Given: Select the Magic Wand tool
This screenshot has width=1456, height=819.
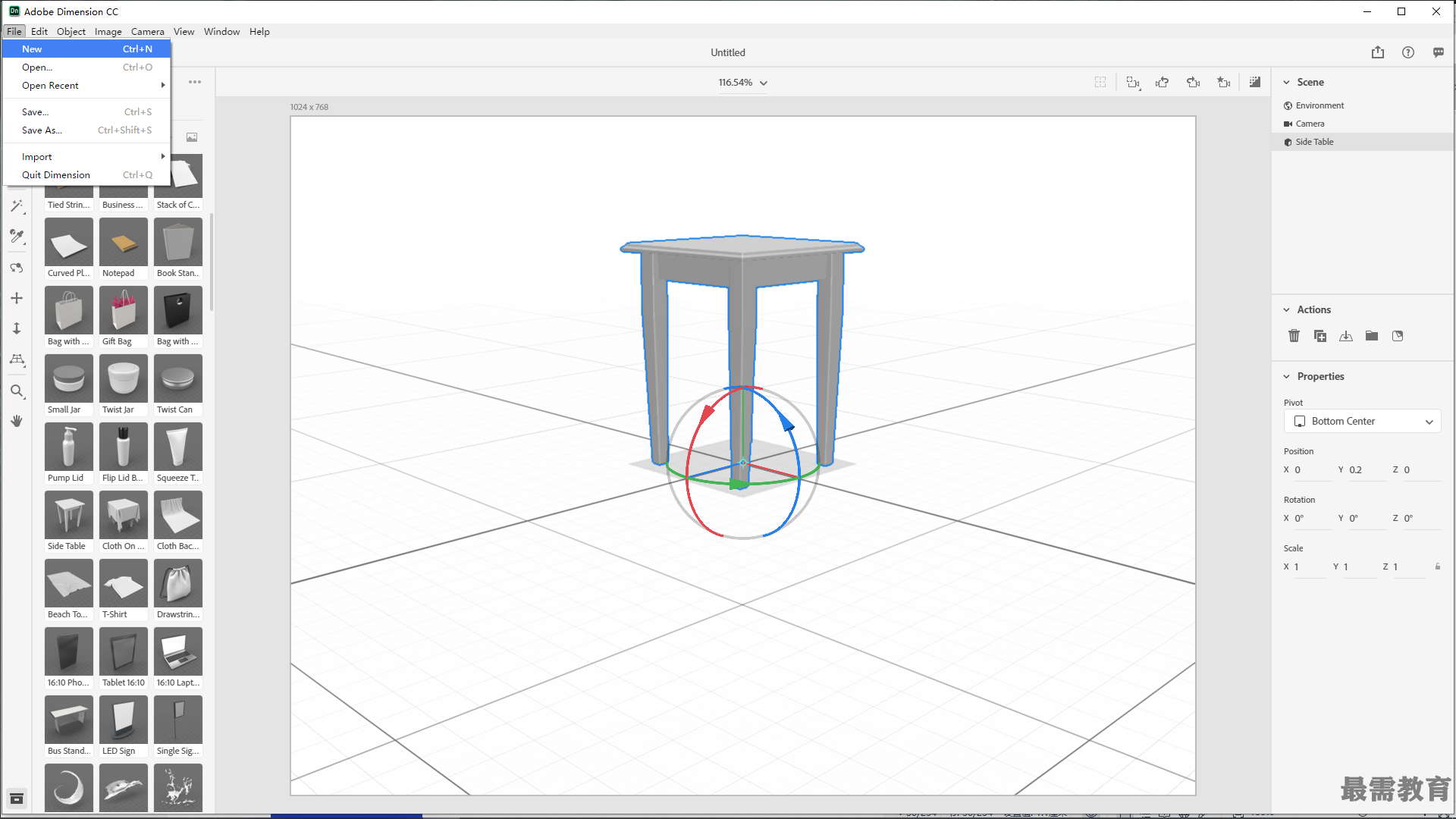Looking at the screenshot, I should (17, 206).
